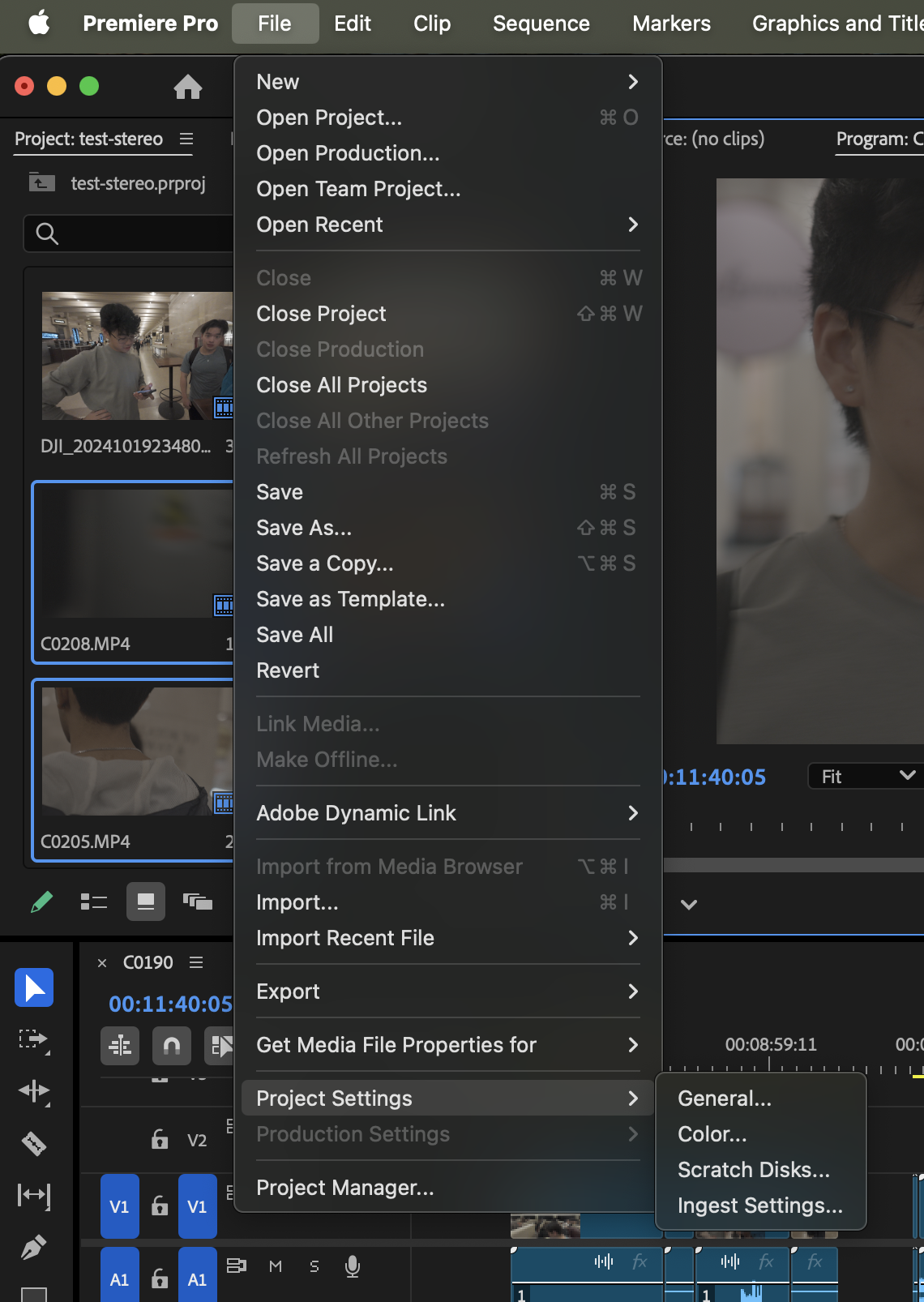Open the Edit menu in menu bar
This screenshot has width=924, height=1302.
pos(353,24)
